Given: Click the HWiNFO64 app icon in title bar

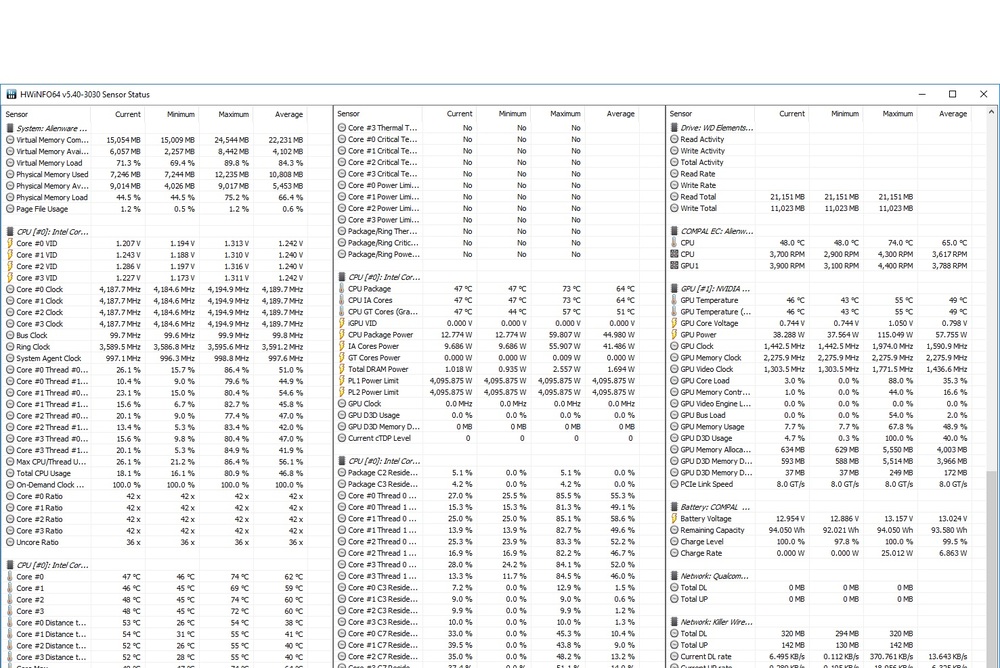Looking at the screenshot, I should click(x=12, y=94).
